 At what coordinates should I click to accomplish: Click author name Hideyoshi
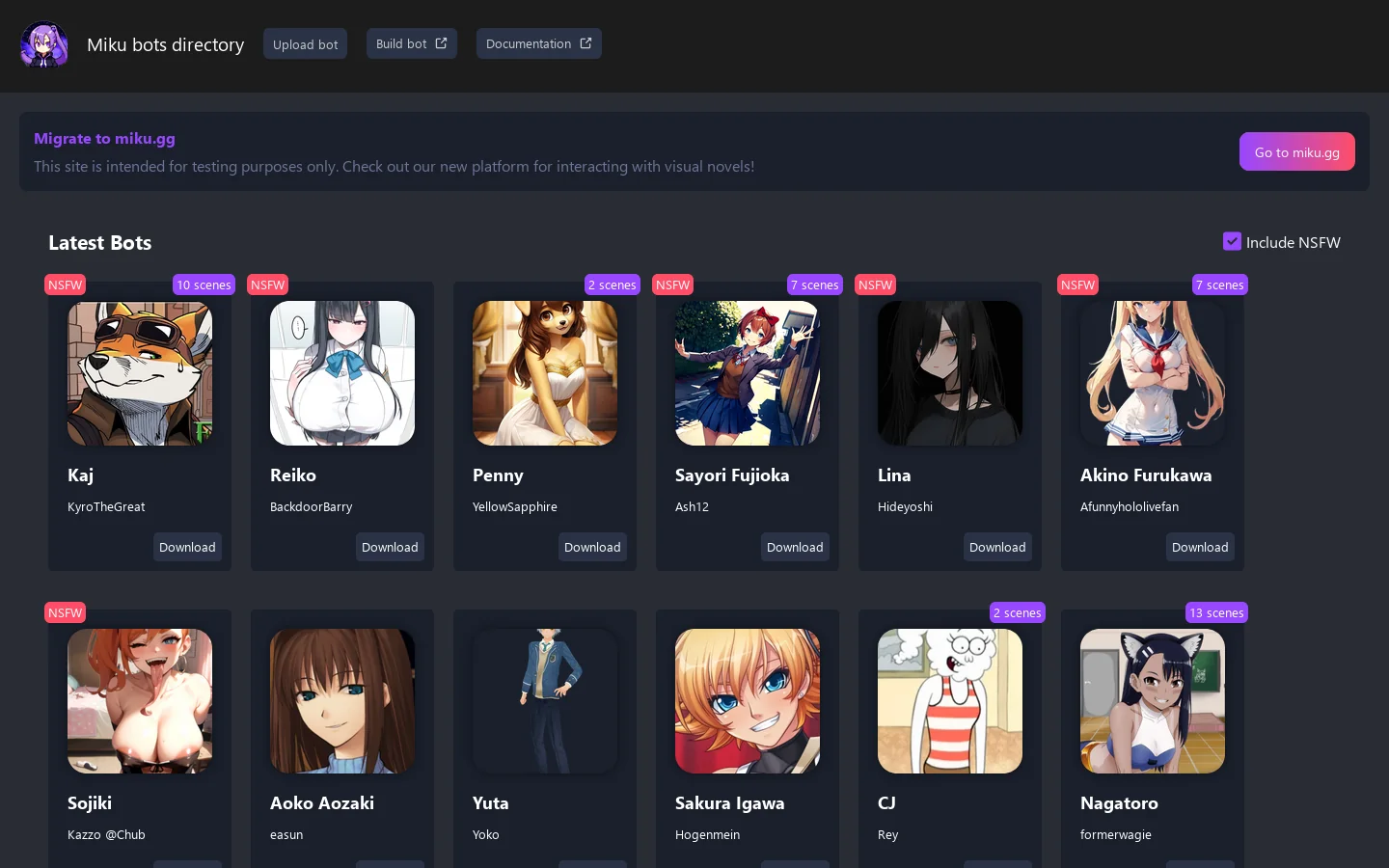tap(905, 506)
